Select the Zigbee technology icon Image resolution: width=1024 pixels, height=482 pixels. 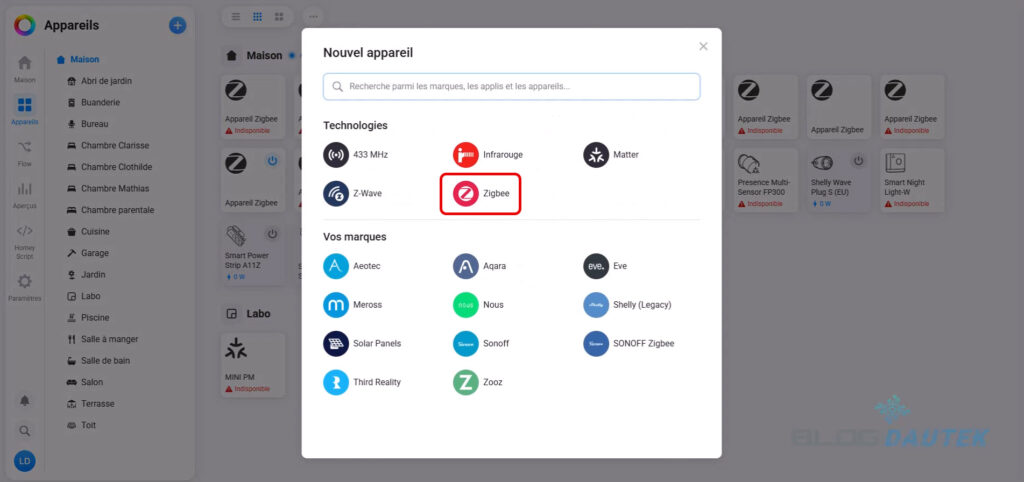(x=466, y=193)
